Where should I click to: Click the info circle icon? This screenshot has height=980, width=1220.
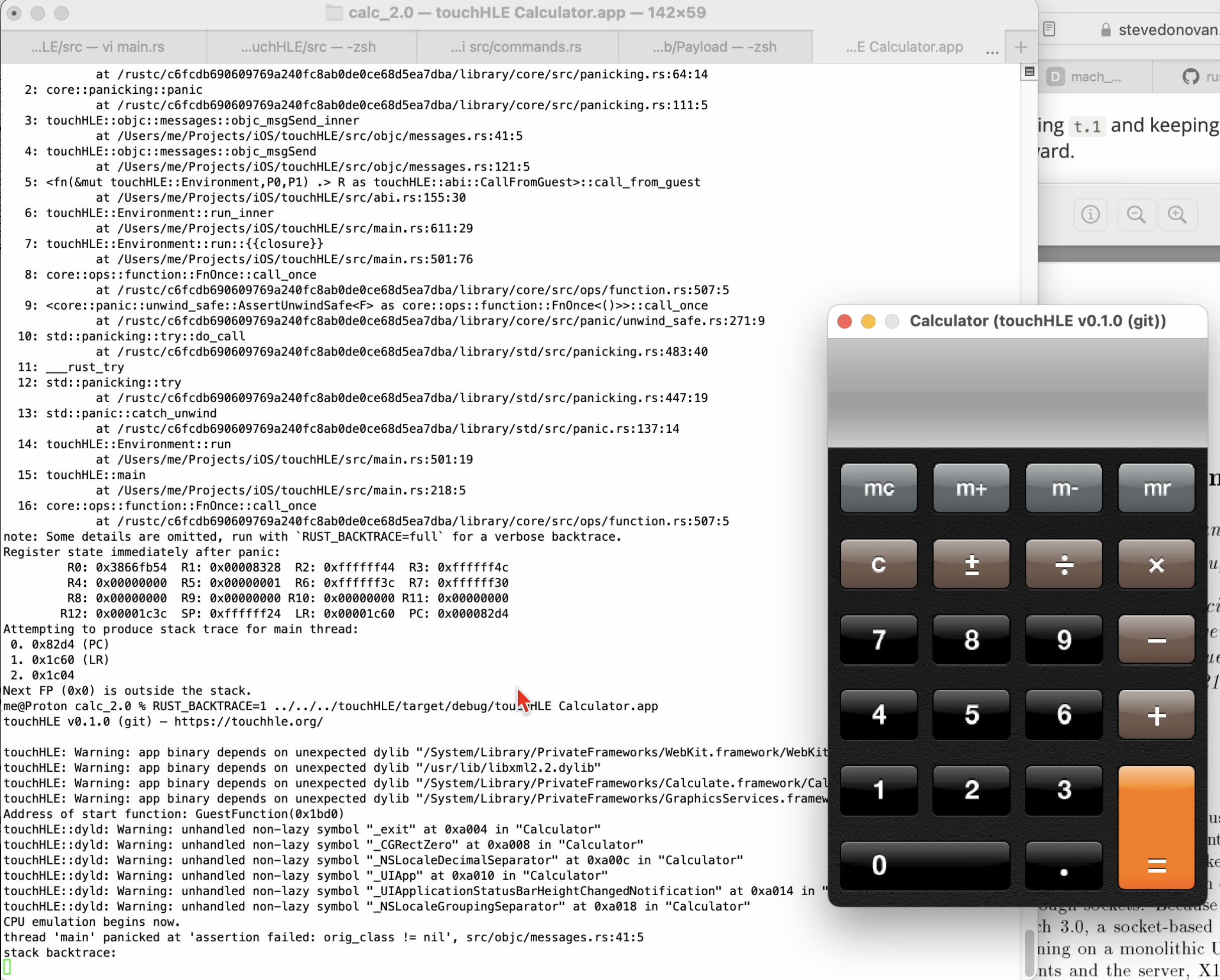1090,215
